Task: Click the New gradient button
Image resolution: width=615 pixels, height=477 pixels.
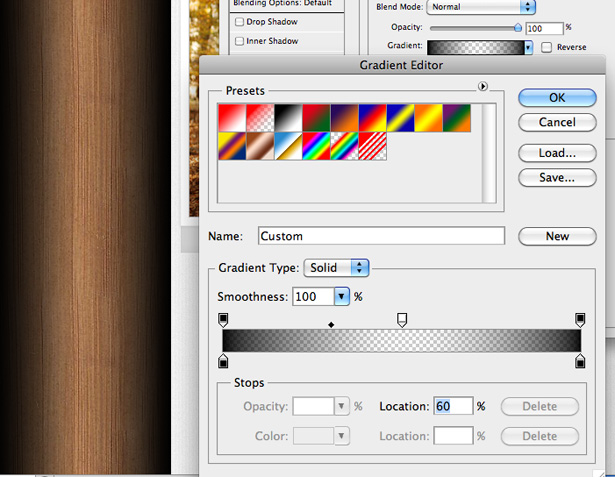Action: [557, 236]
